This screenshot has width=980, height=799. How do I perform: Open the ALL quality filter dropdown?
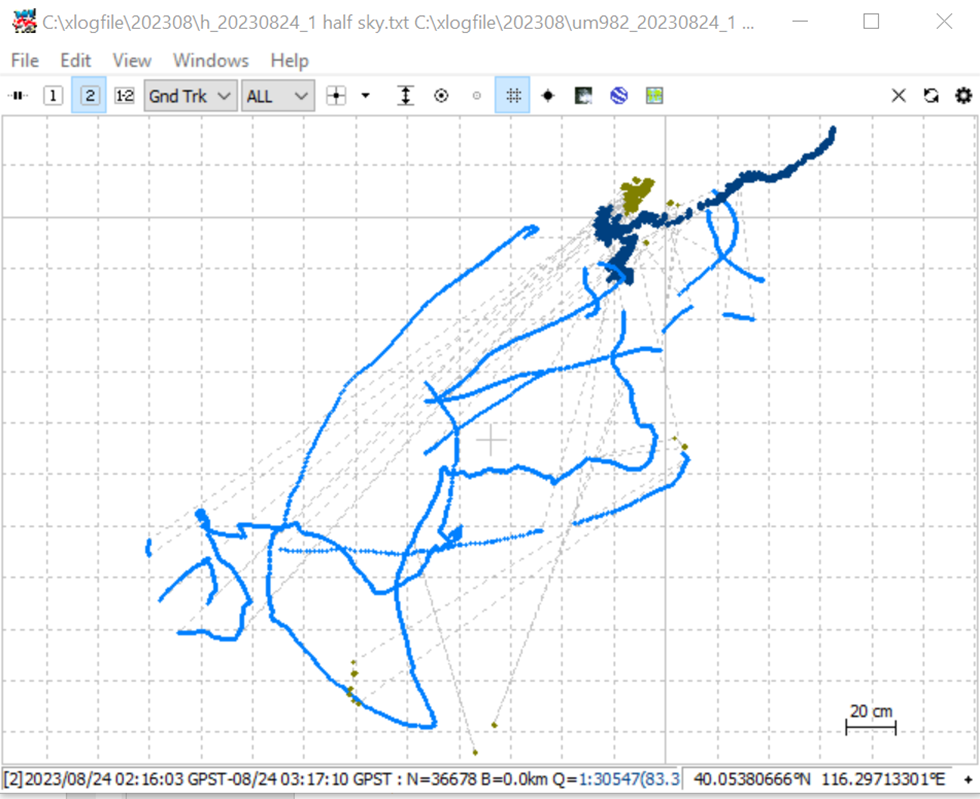278,96
